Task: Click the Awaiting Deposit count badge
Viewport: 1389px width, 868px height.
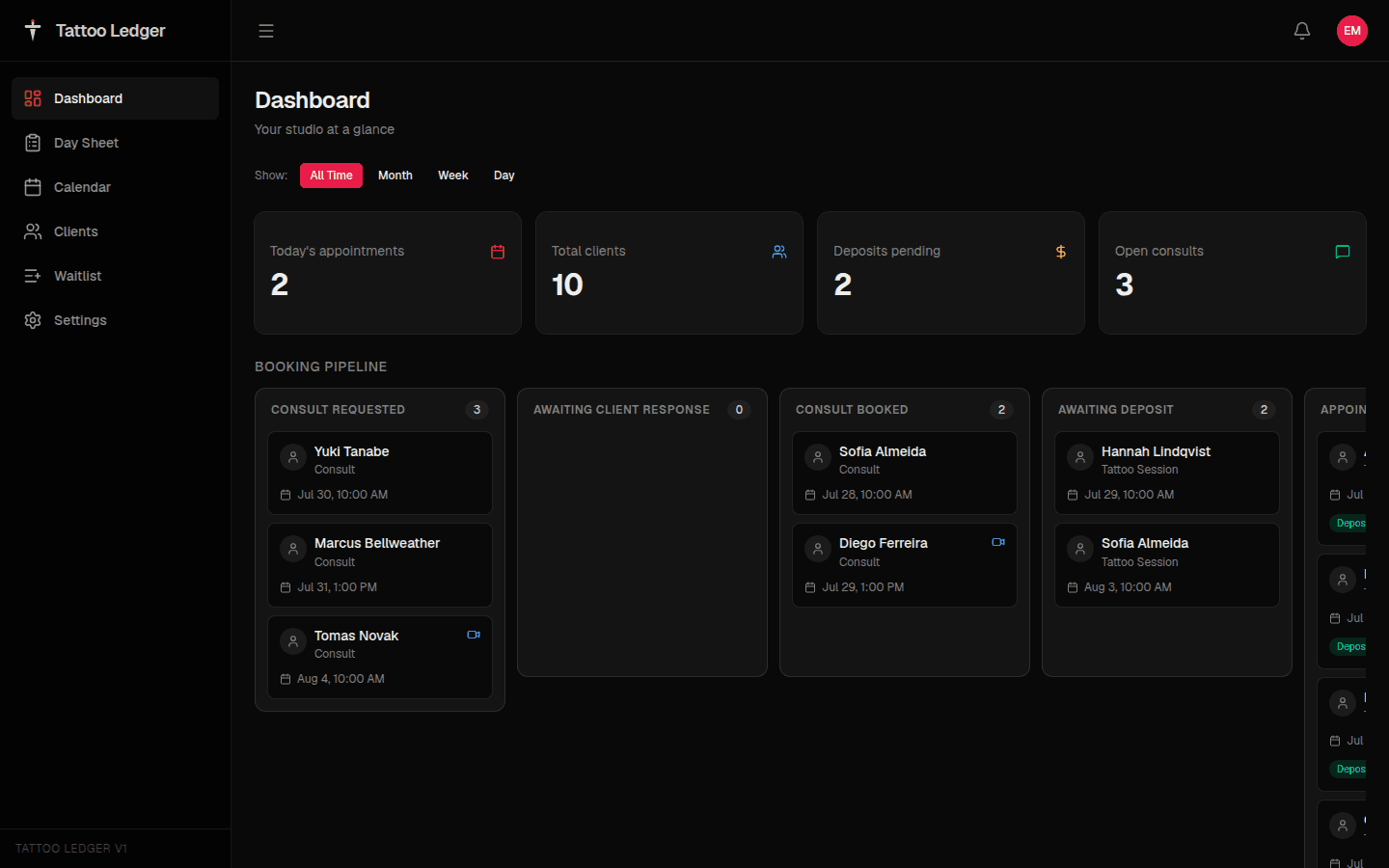Action: (x=1264, y=410)
